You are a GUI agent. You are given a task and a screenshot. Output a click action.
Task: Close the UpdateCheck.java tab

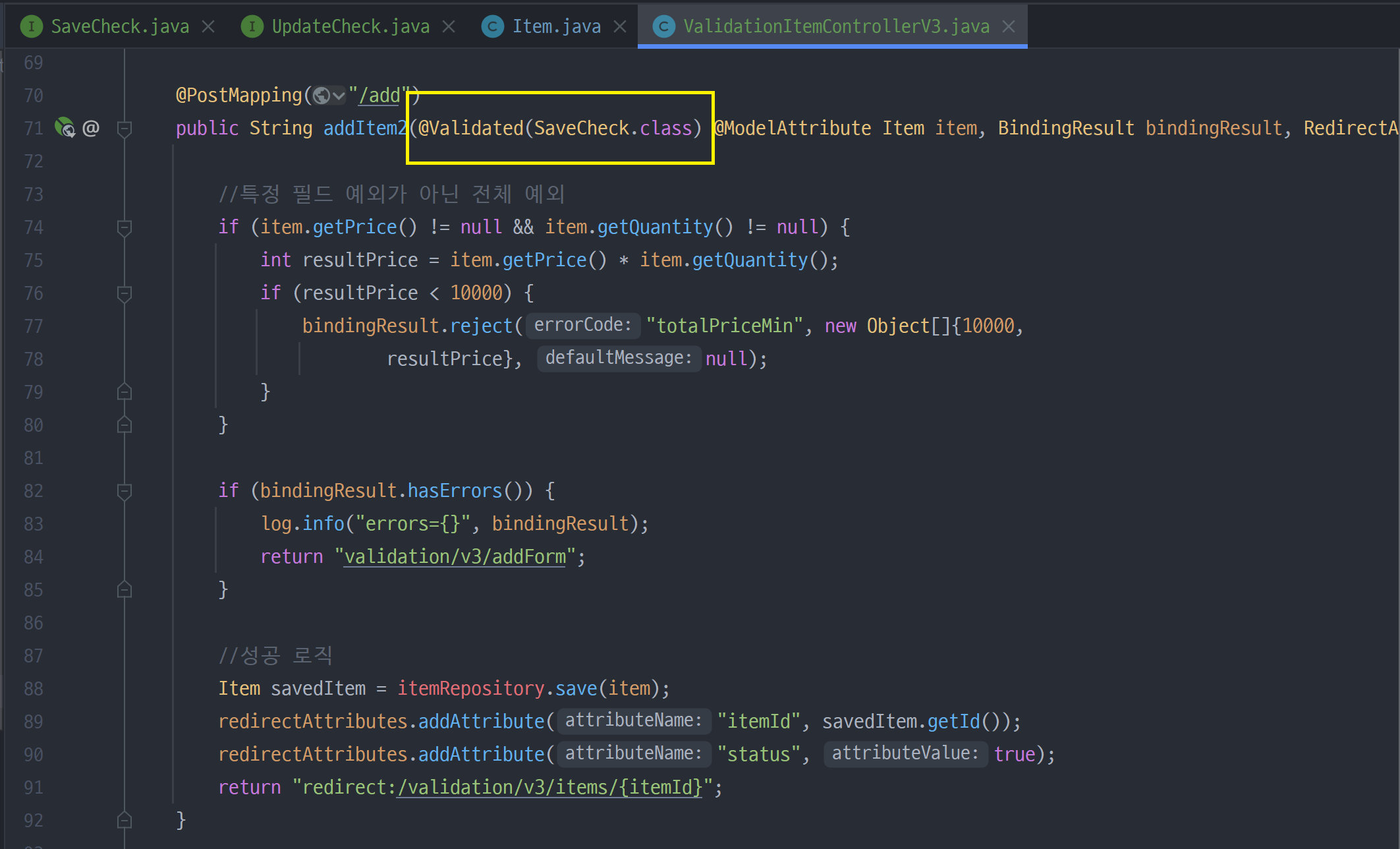(449, 26)
